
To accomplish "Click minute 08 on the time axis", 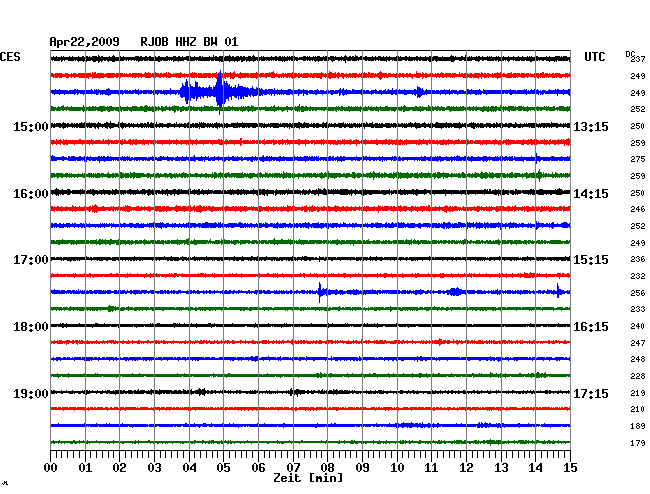I will (x=327, y=468).
